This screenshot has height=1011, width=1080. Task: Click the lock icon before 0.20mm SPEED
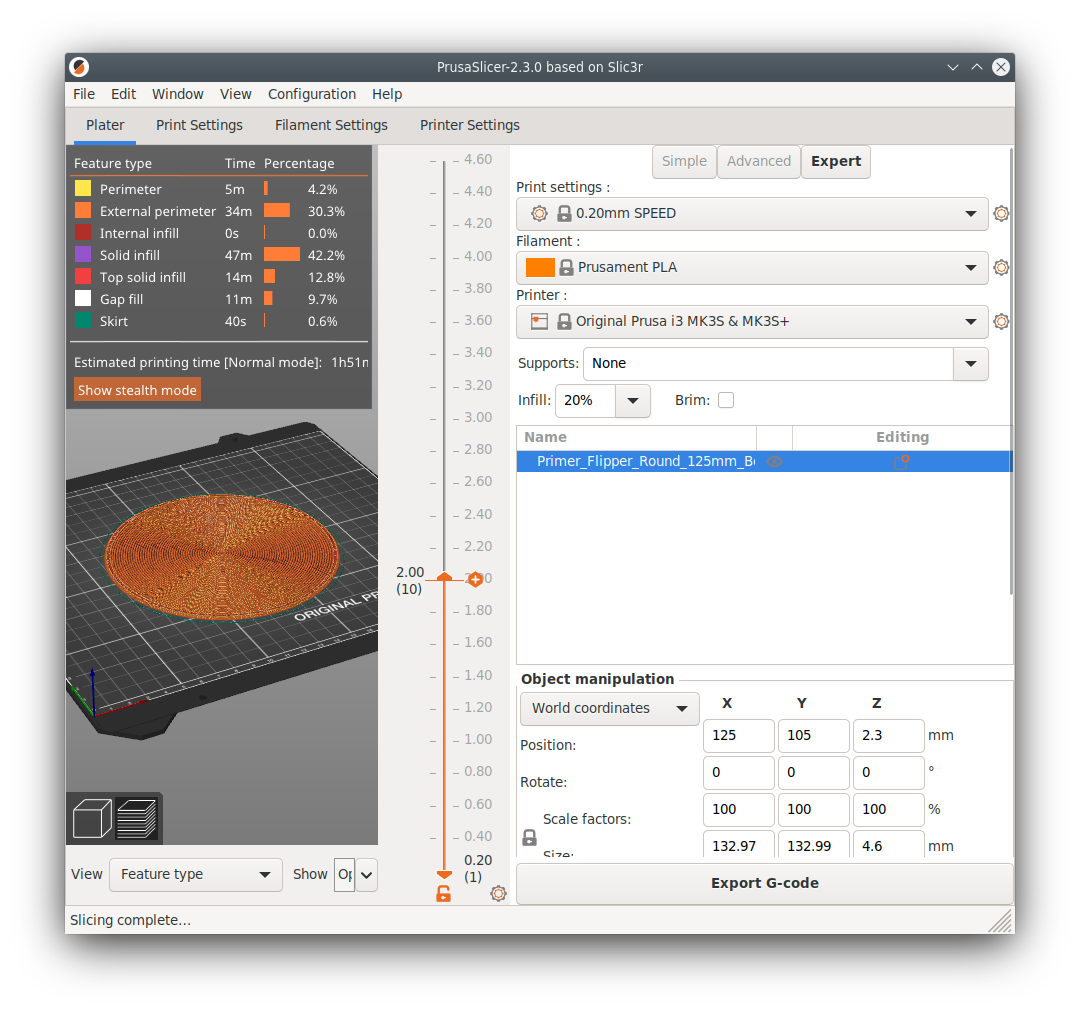pyautogui.click(x=564, y=213)
